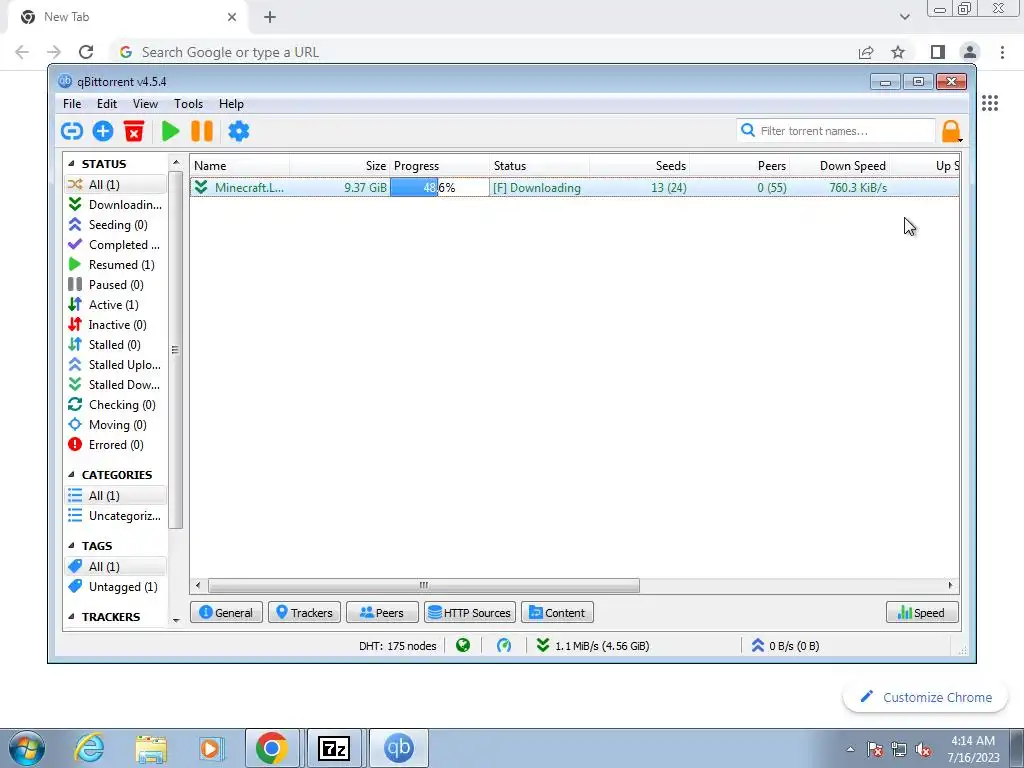Switch to the Trackers tab
The image size is (1024, 768).
click(x=304, y=613)
